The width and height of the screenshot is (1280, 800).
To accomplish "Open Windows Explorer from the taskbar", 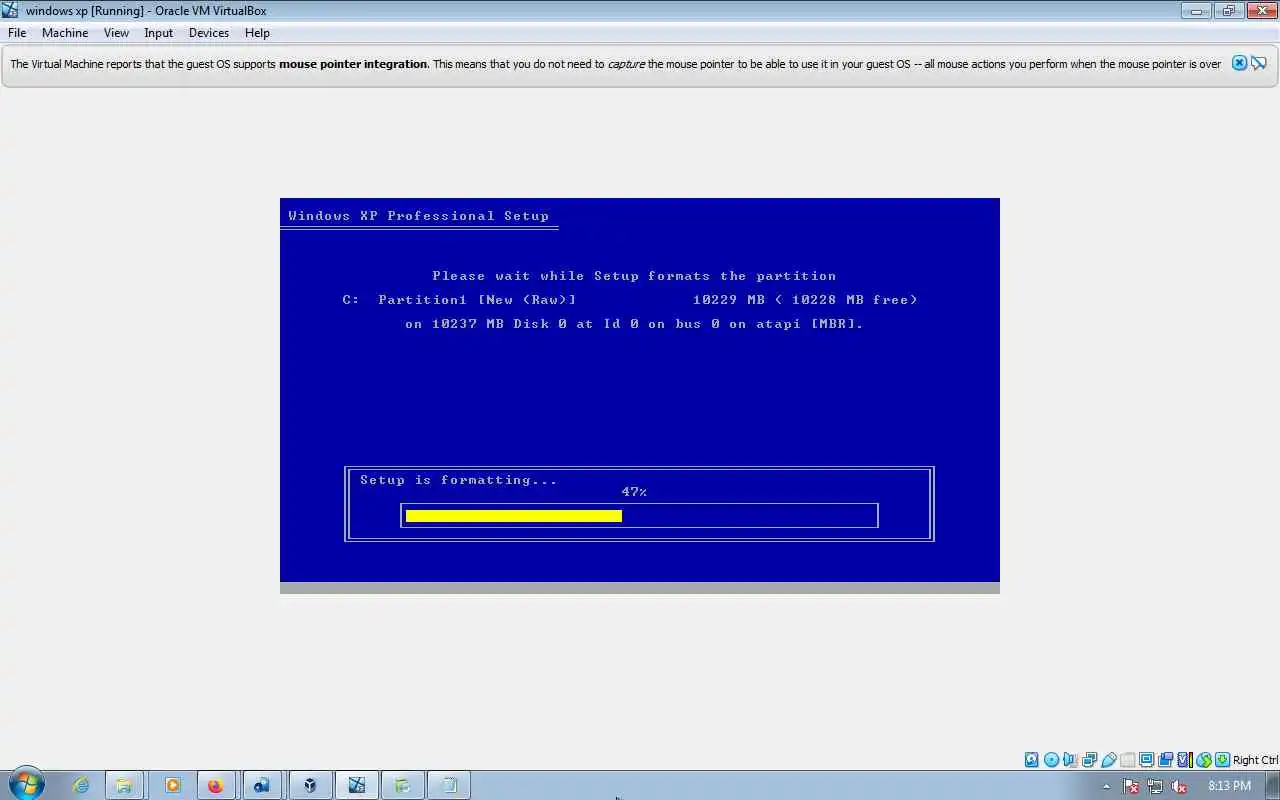I will pyautogui.click(x=123, y=786).
